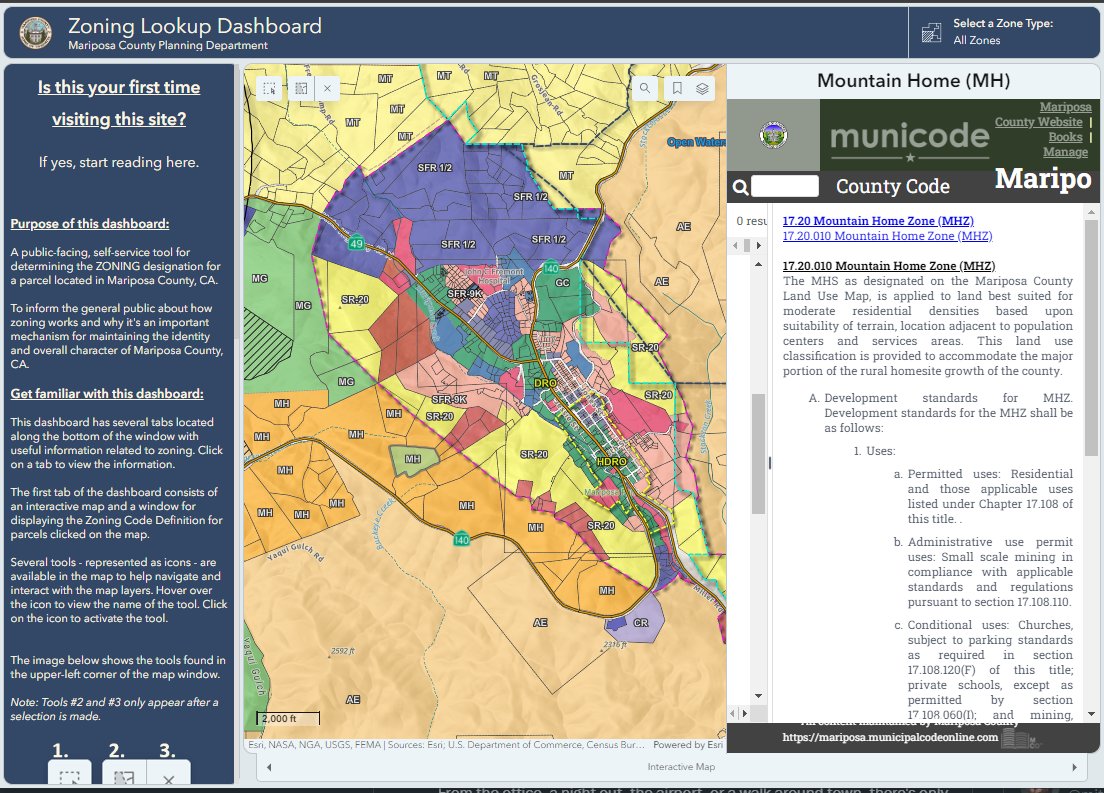Click the municode logo banner

pos(909,137)
